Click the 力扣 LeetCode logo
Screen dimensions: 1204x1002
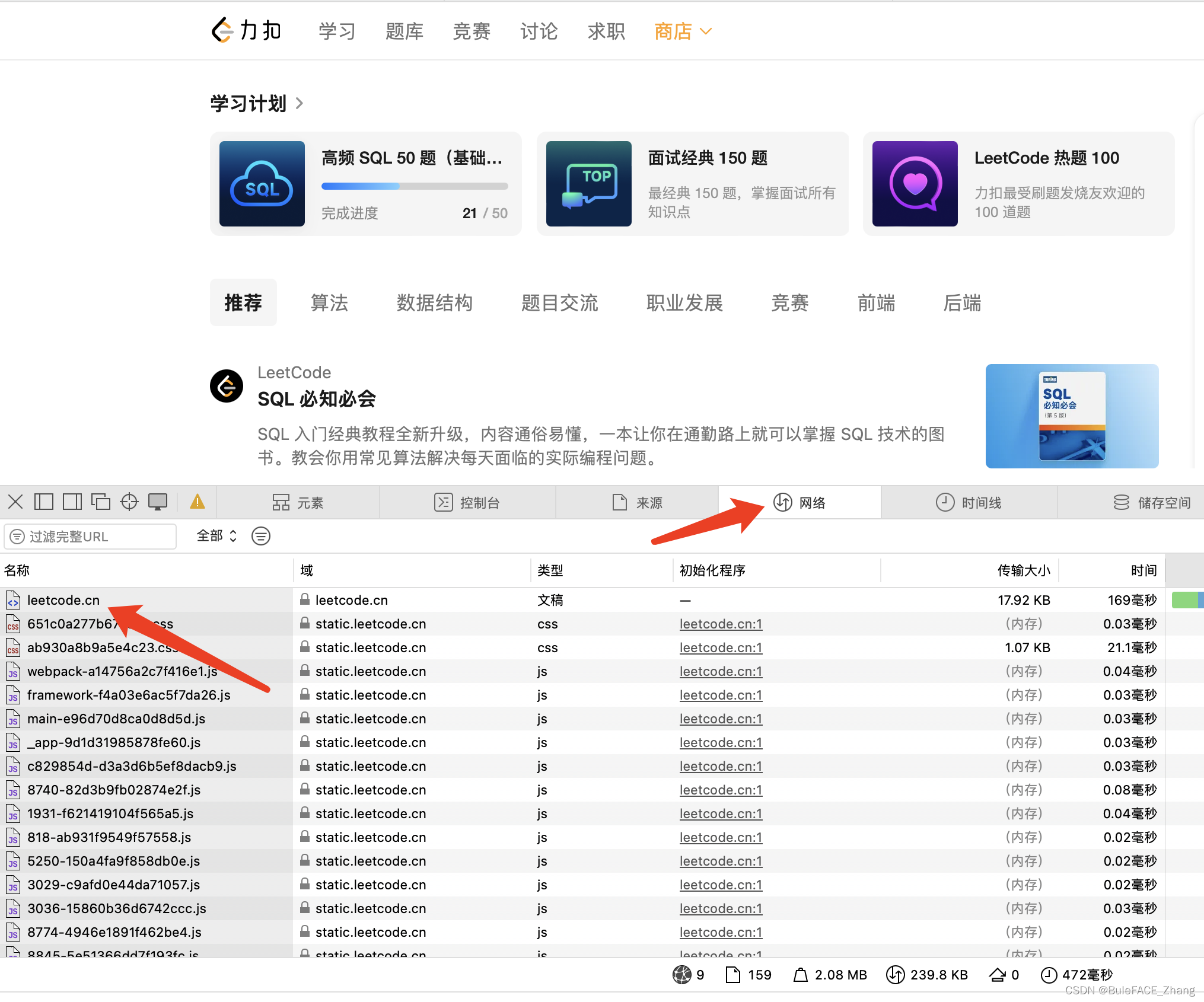tap(246, 30)
